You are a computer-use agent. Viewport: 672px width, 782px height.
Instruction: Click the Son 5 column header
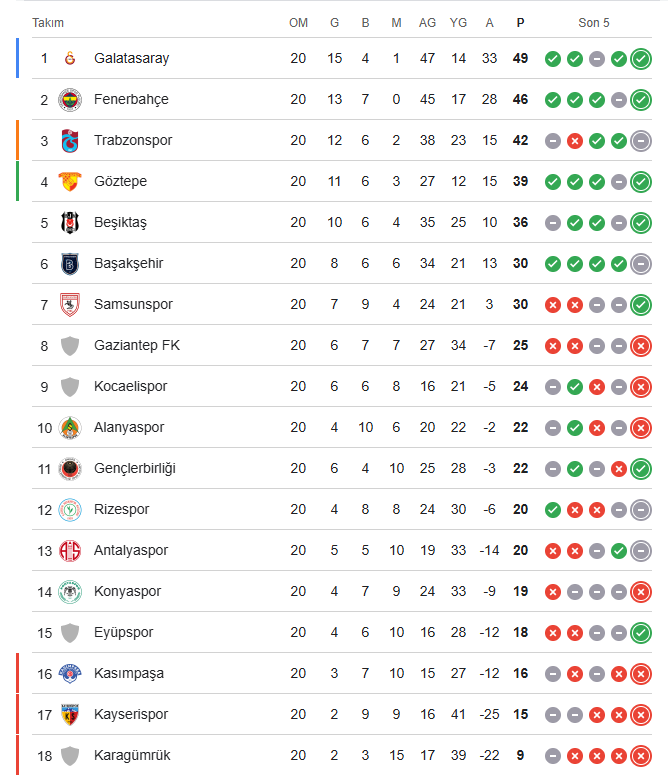(x=593, y=22)
